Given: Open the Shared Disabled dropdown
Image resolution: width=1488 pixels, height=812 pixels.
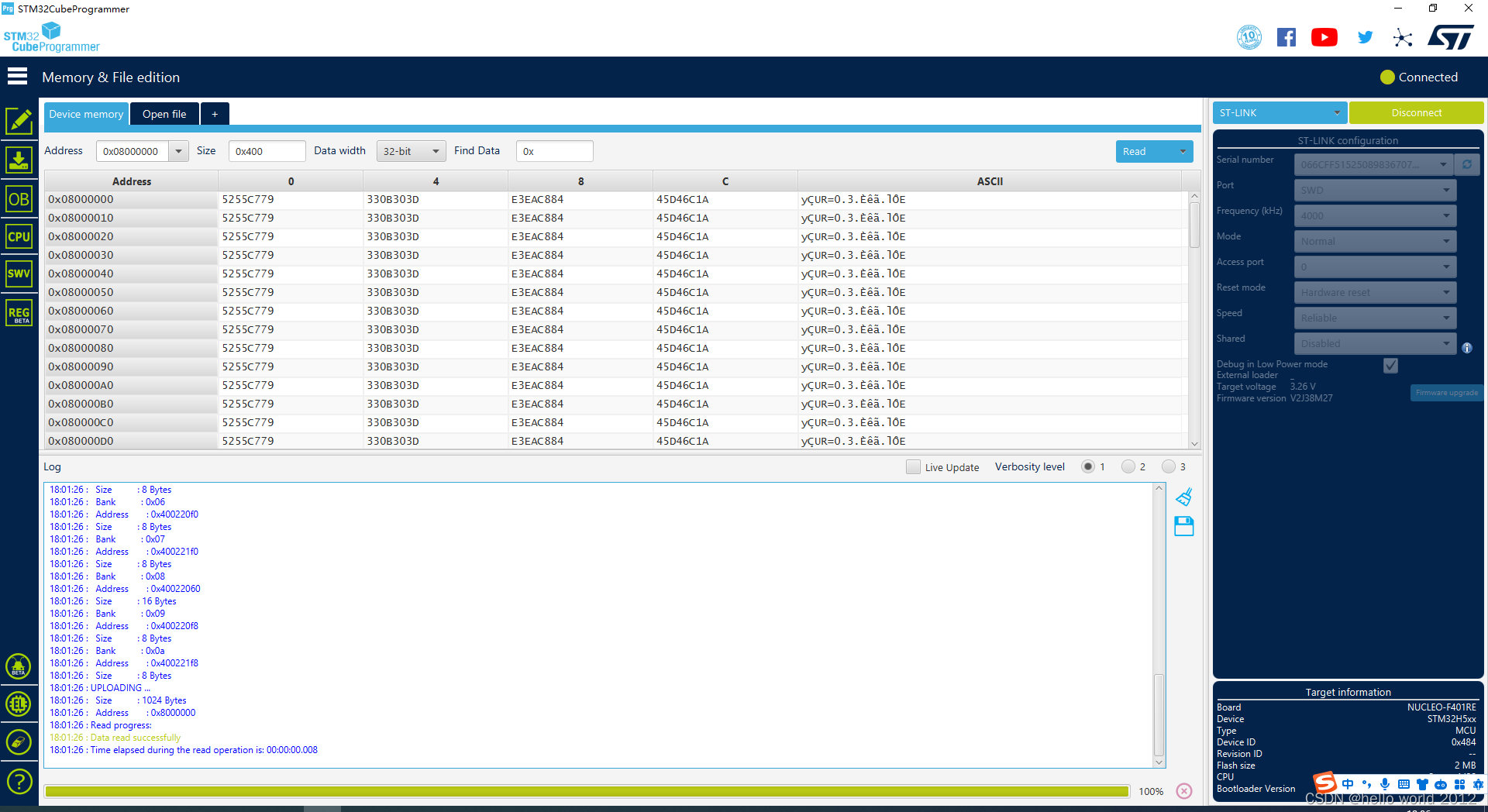Looking at the screenshot, I should click(1375, 343).
